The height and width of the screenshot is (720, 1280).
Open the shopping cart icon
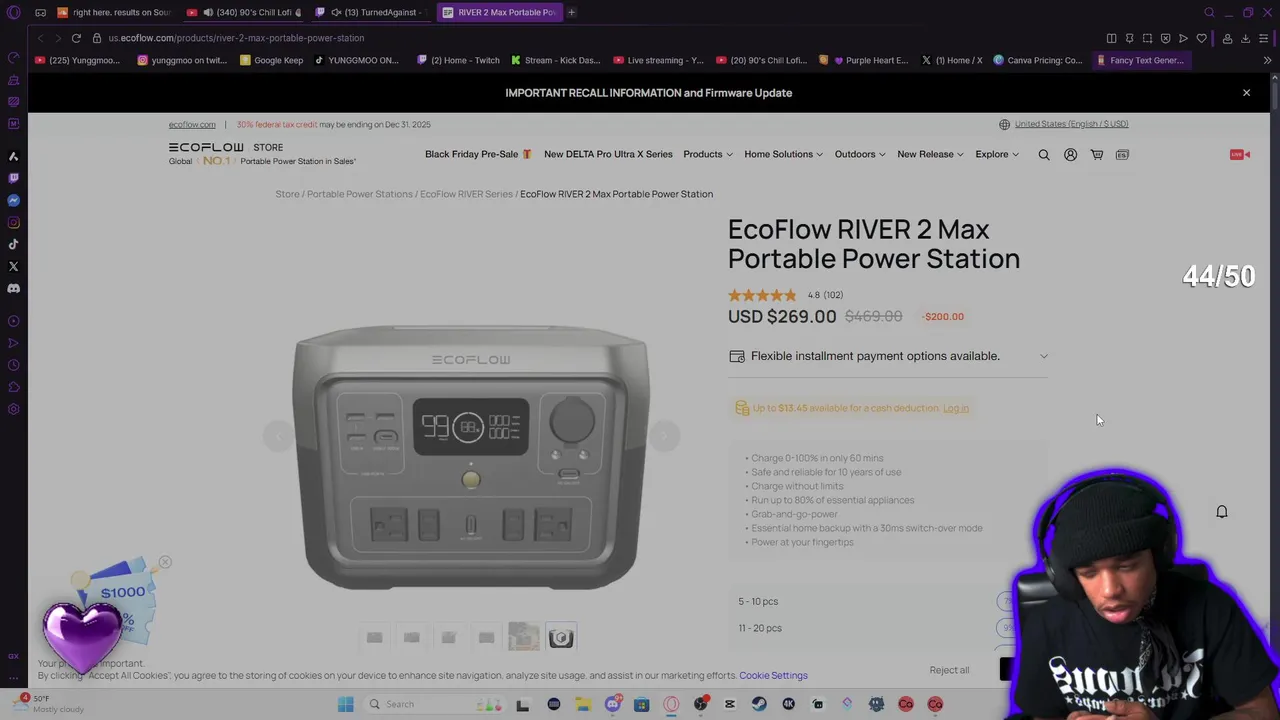(x=1097, y=155)
